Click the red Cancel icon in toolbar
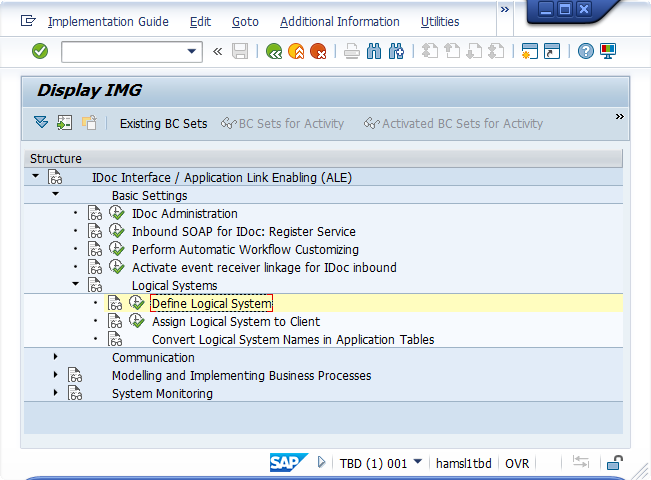This screenshot has height=480, width=651. pyautogui.click(x=317, y=51)
